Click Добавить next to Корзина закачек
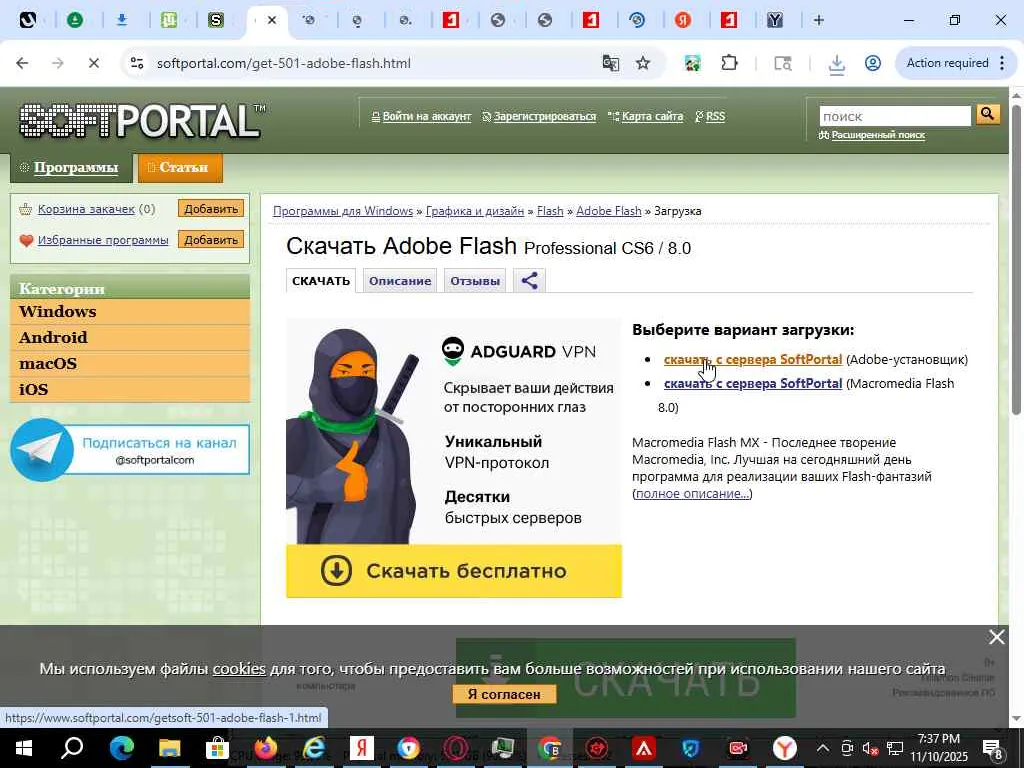Viewport: 1024px width, 768px height. (211, 209)
